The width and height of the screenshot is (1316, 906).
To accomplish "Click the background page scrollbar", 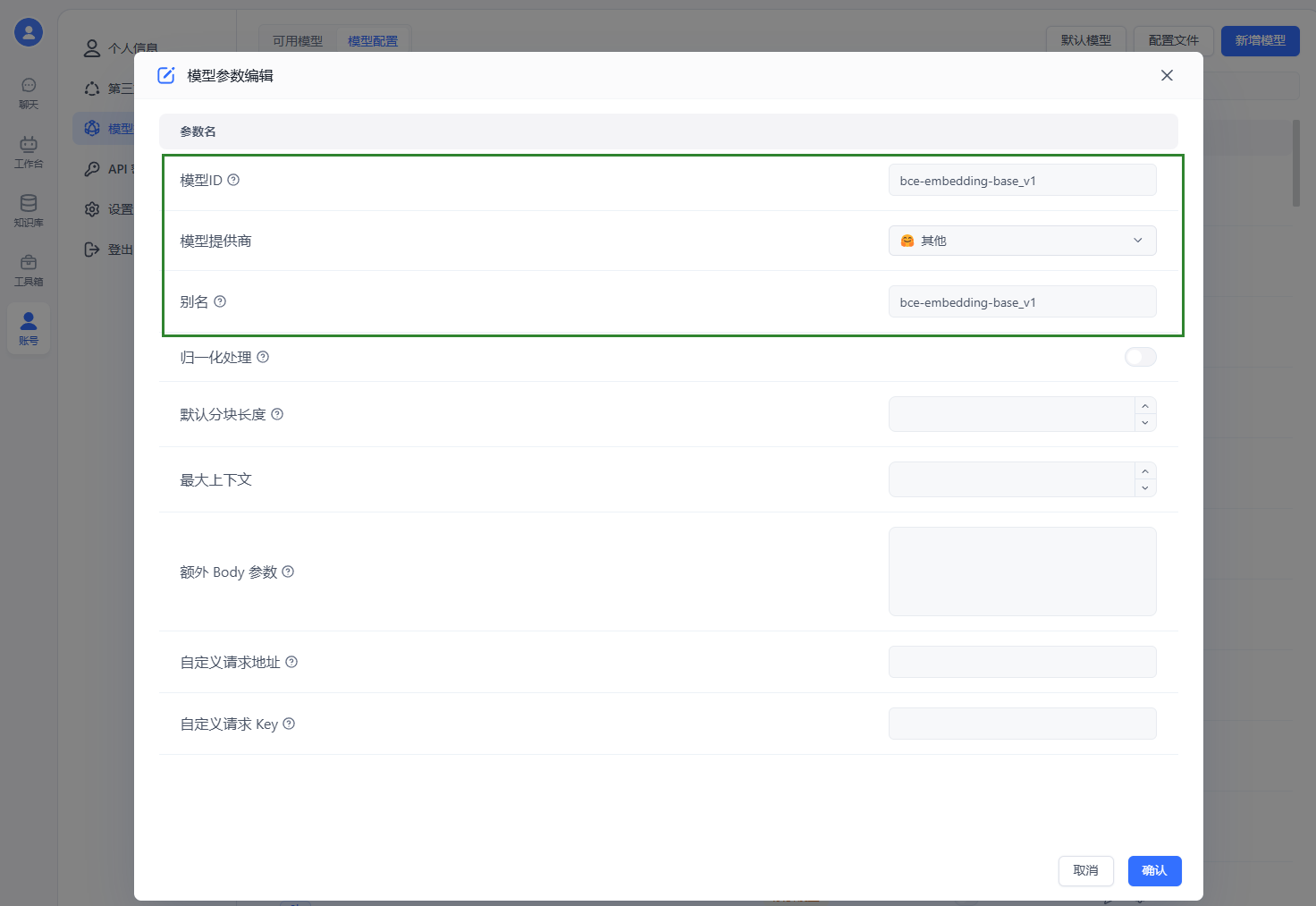I will 1296,163.
